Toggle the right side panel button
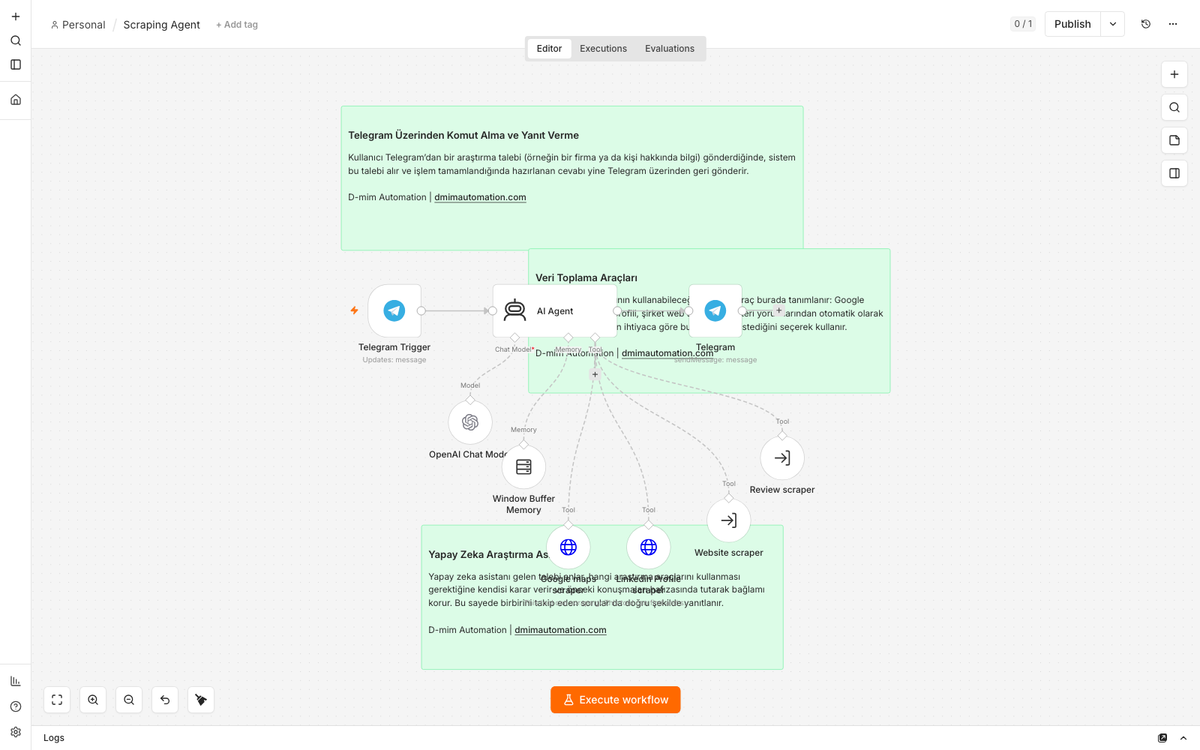 [x=1174, y=173]
